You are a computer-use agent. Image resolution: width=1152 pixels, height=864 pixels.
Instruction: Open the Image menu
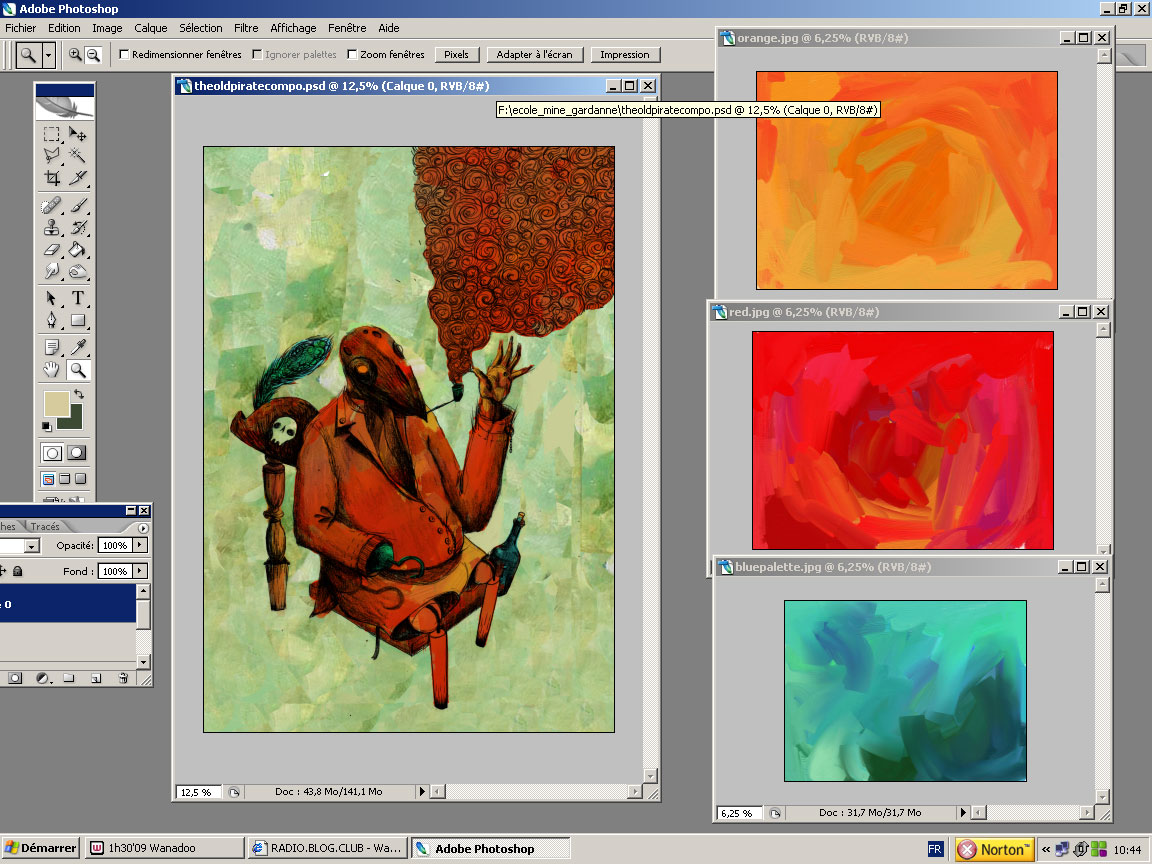click(x=107, y=28)
